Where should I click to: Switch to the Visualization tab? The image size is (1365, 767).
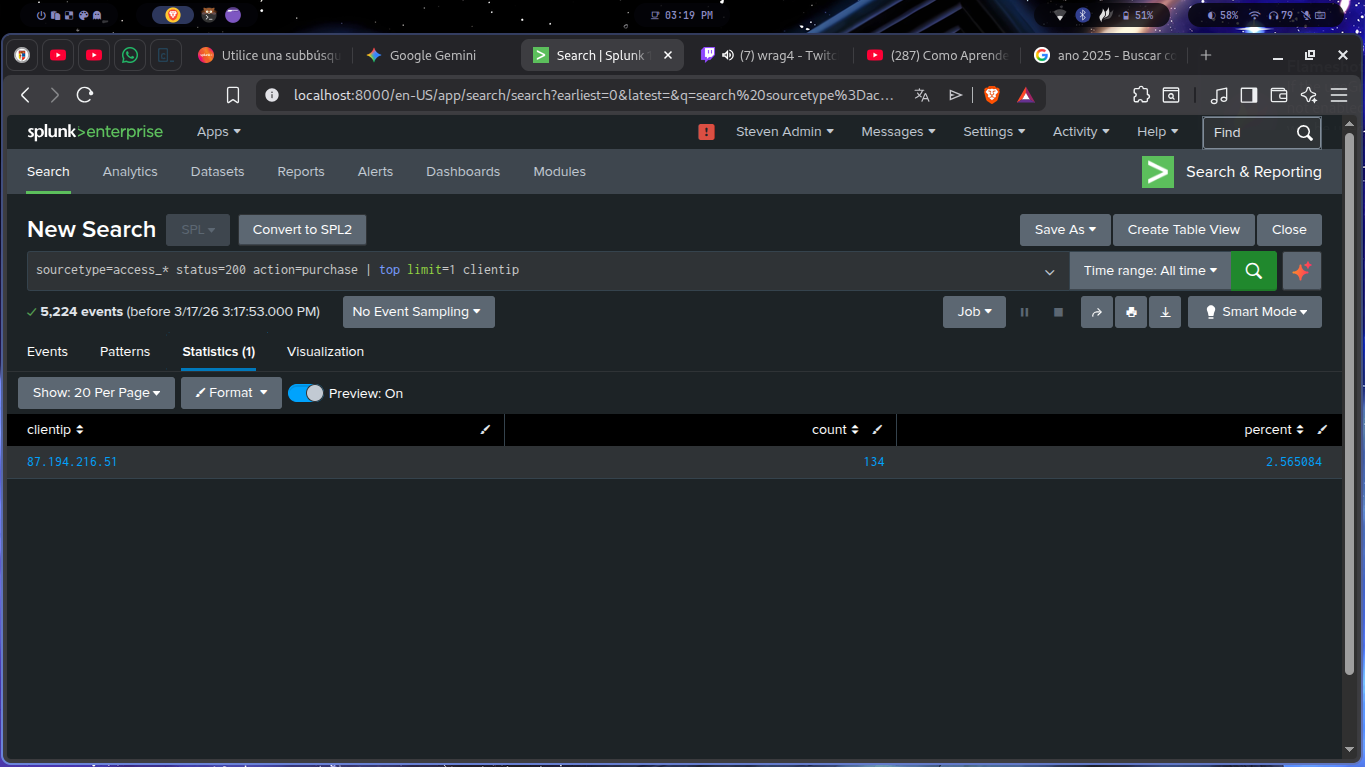(x=325, y=352)
